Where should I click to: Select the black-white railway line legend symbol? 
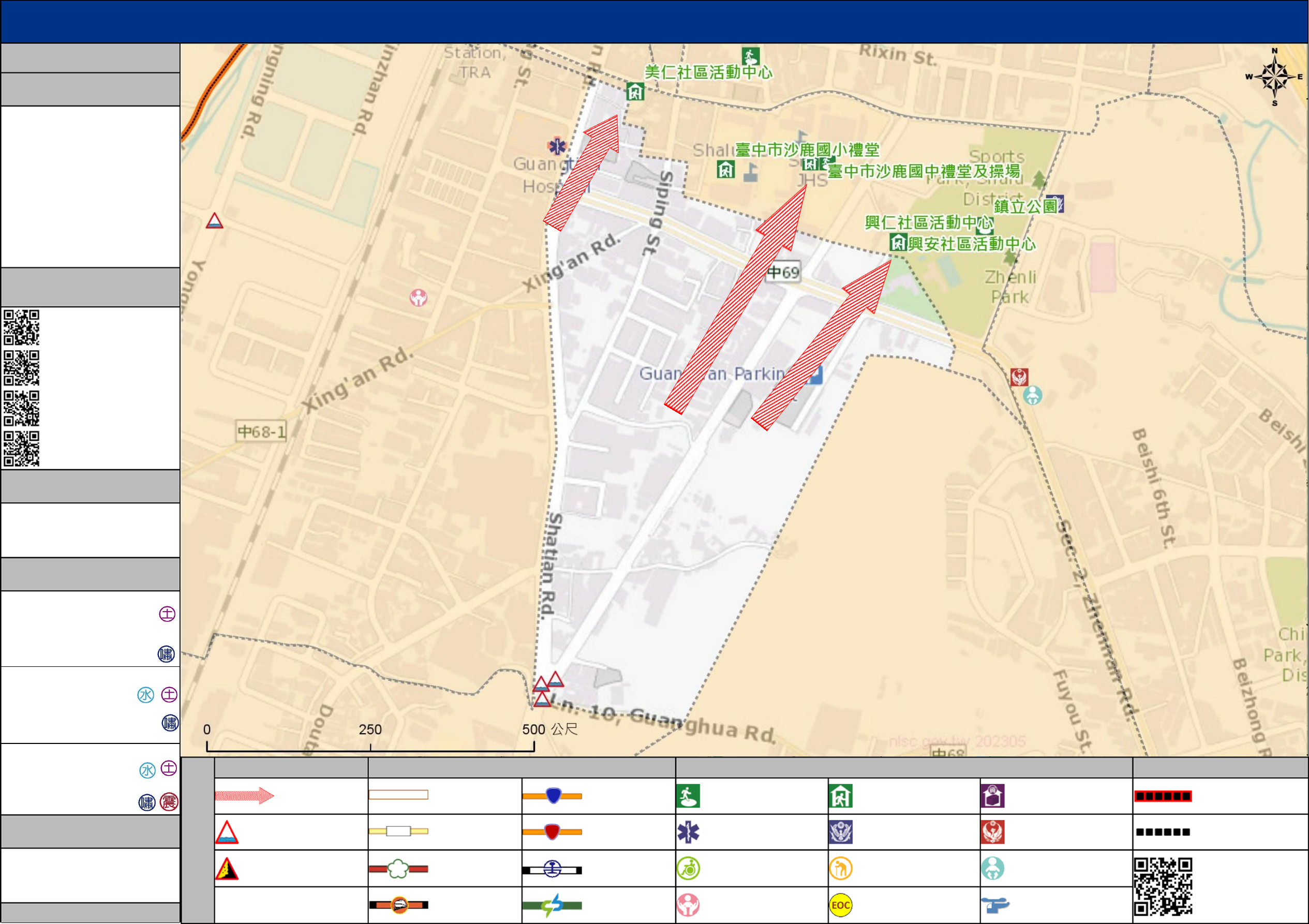pos(553,870)
